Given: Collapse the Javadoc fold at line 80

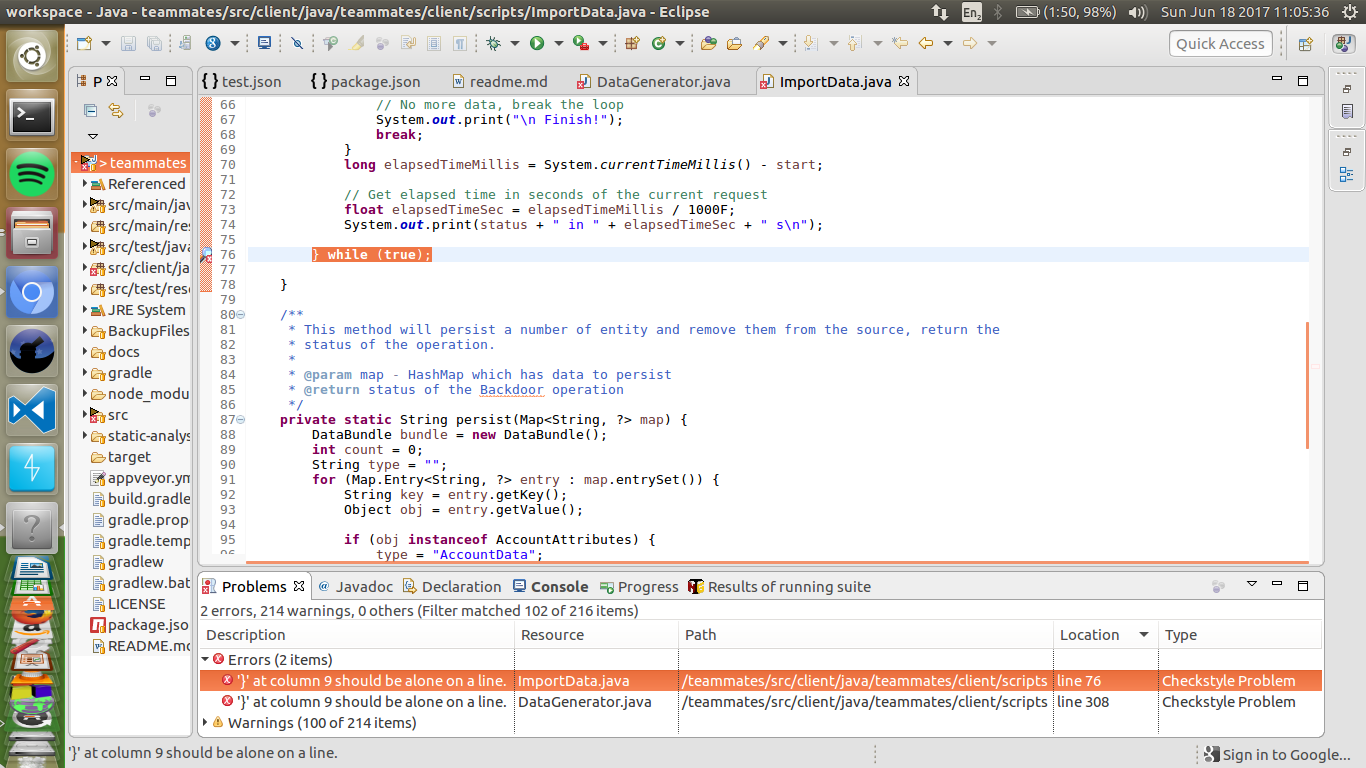Looking at the screenshot, I should click(241, 315).
